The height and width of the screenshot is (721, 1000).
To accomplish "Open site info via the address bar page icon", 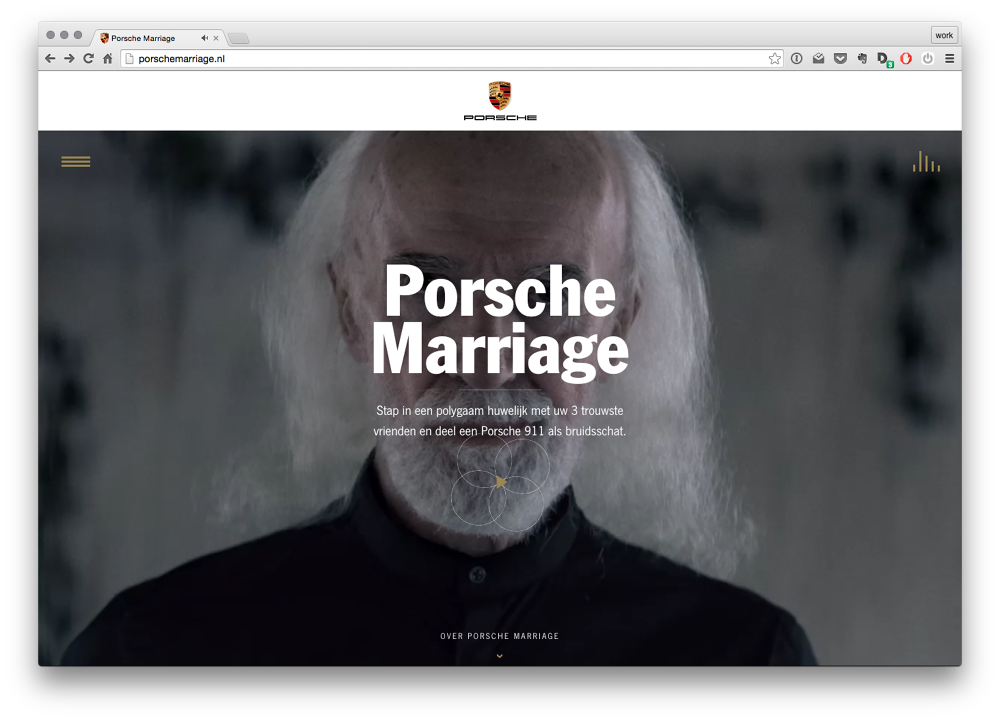I will (131, 58).
